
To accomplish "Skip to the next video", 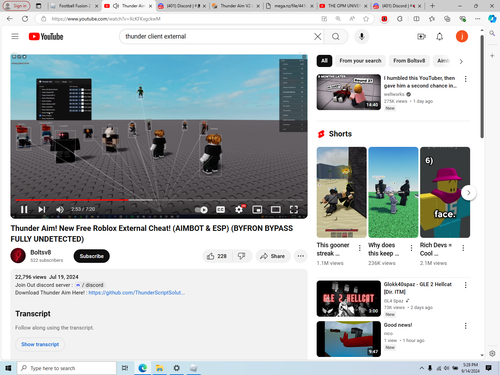I will click(x=41, y=209).
